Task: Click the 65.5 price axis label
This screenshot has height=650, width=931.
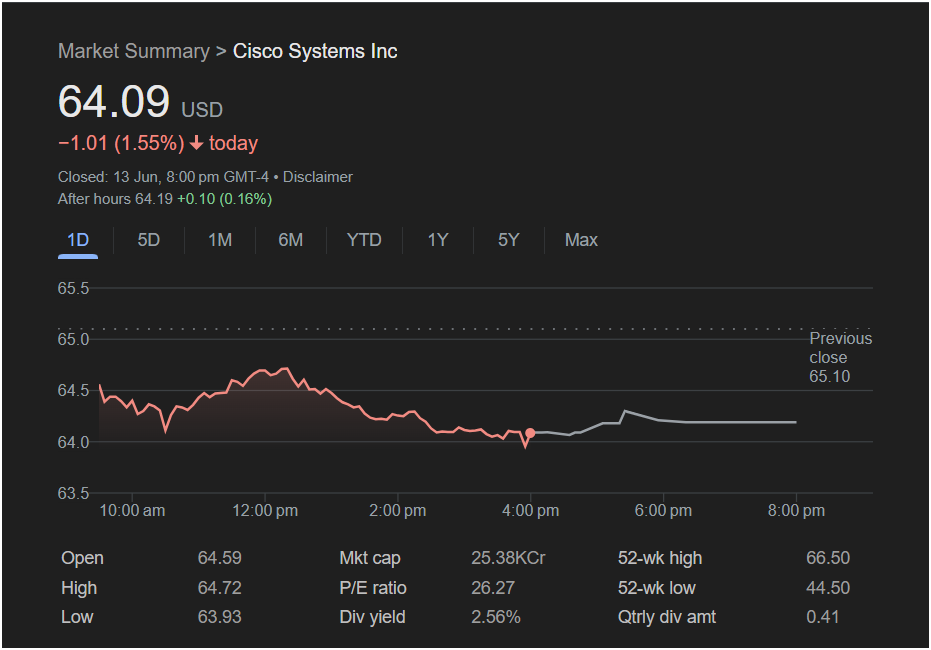Action: pos(73,288)
